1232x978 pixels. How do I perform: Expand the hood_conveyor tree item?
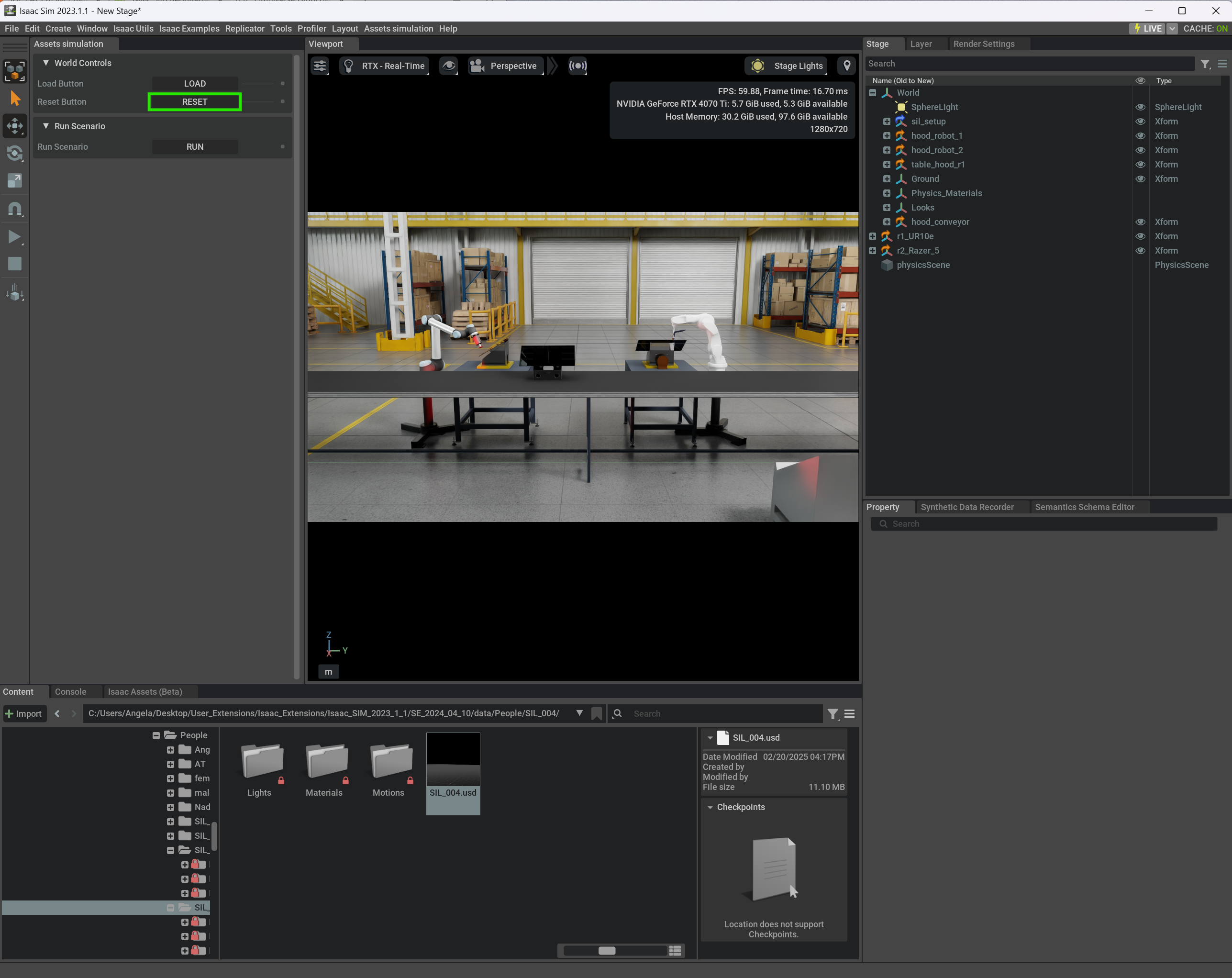[886, 222]
